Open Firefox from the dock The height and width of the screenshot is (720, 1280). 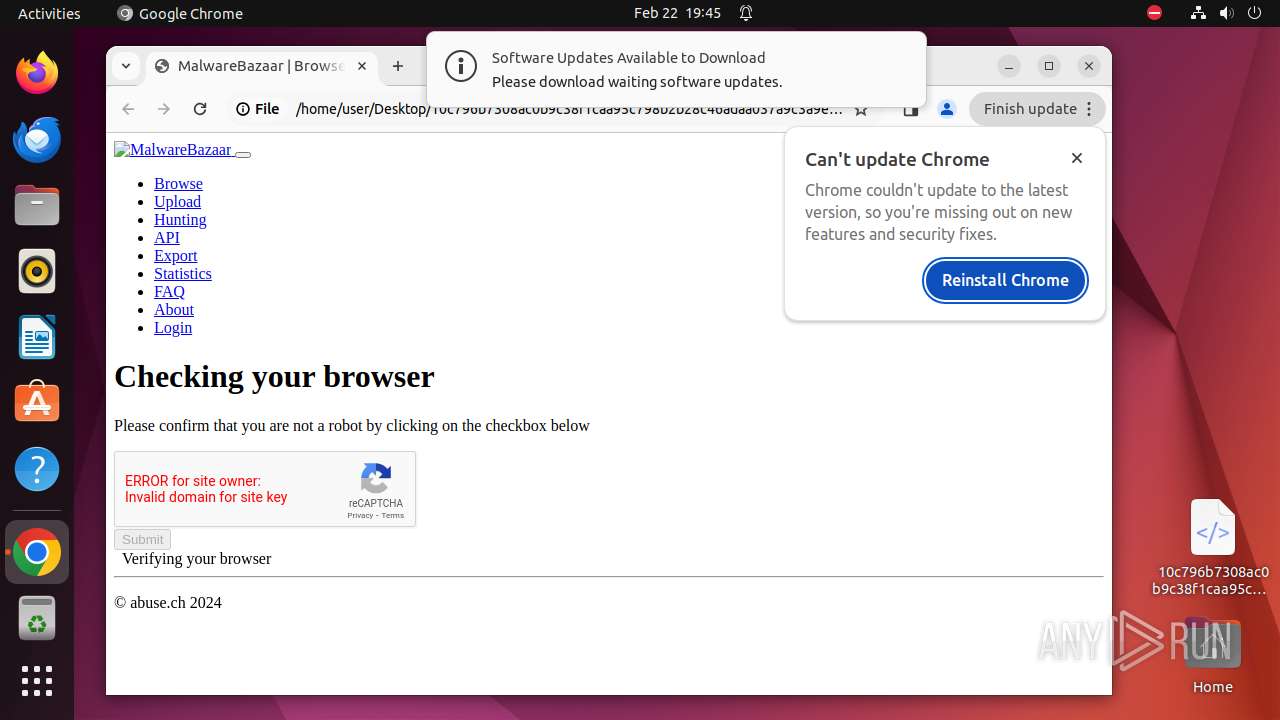coord(37,73)
